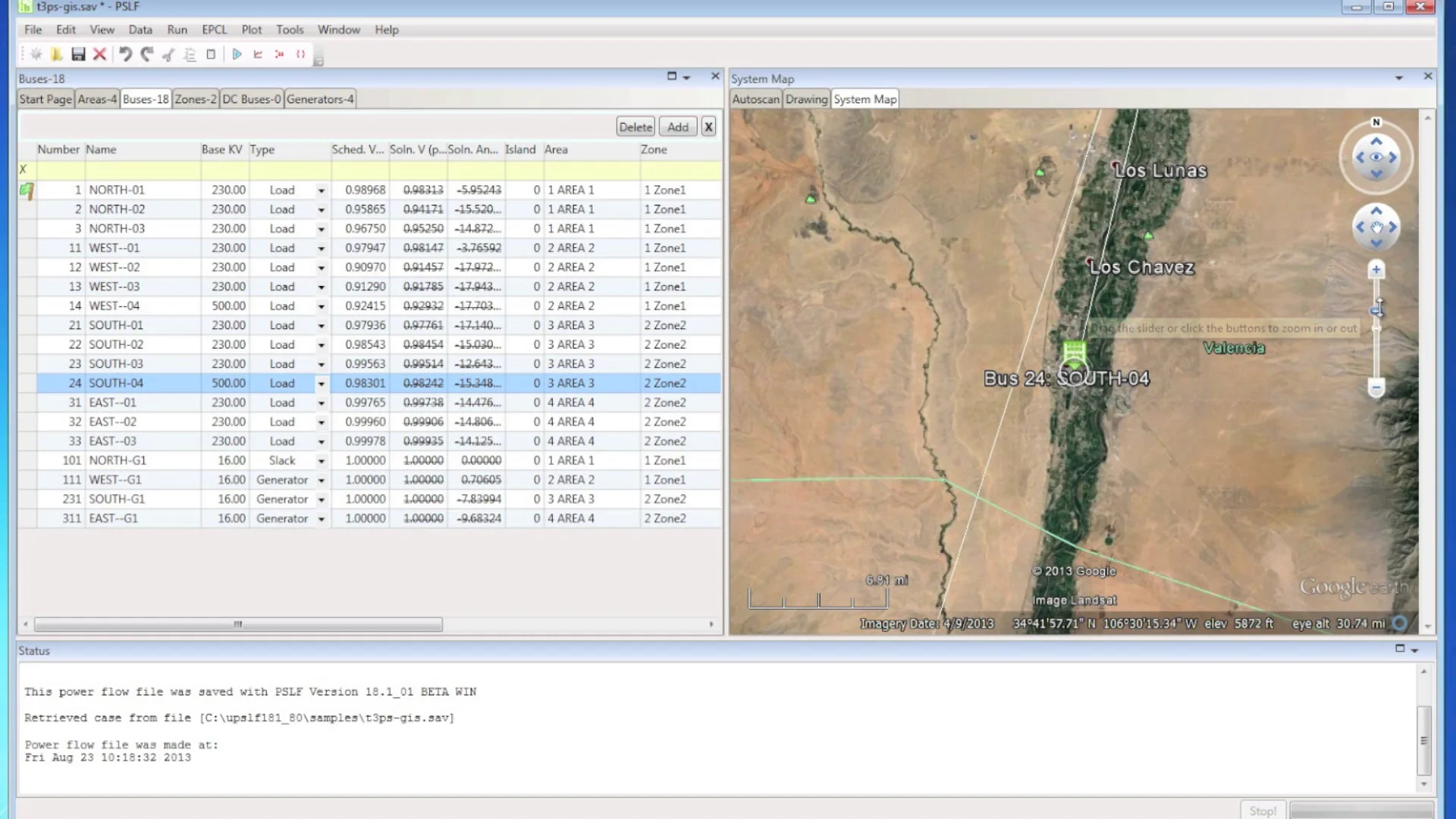This screenshot has height=819, width=1456.
Task: Switch to the Generators-4 tab
Action: point(320,99)
